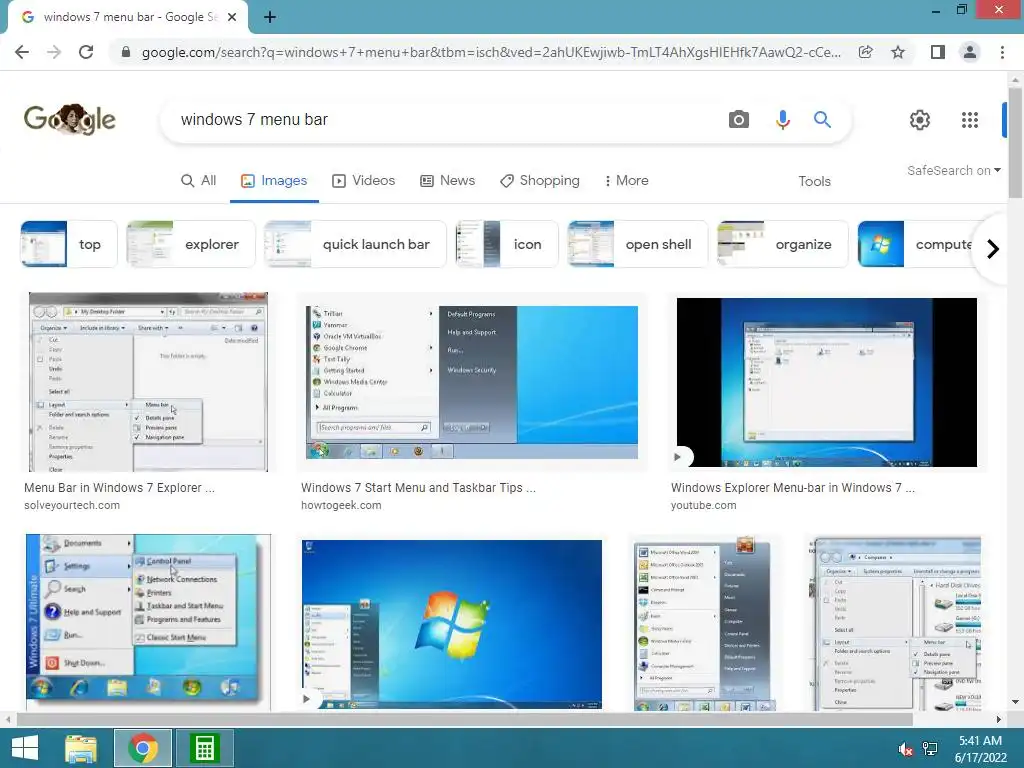This screenshot has height=768, width=1024.
Task: Open the tall Start menu programs image
Action: click(x=704, y=622)
